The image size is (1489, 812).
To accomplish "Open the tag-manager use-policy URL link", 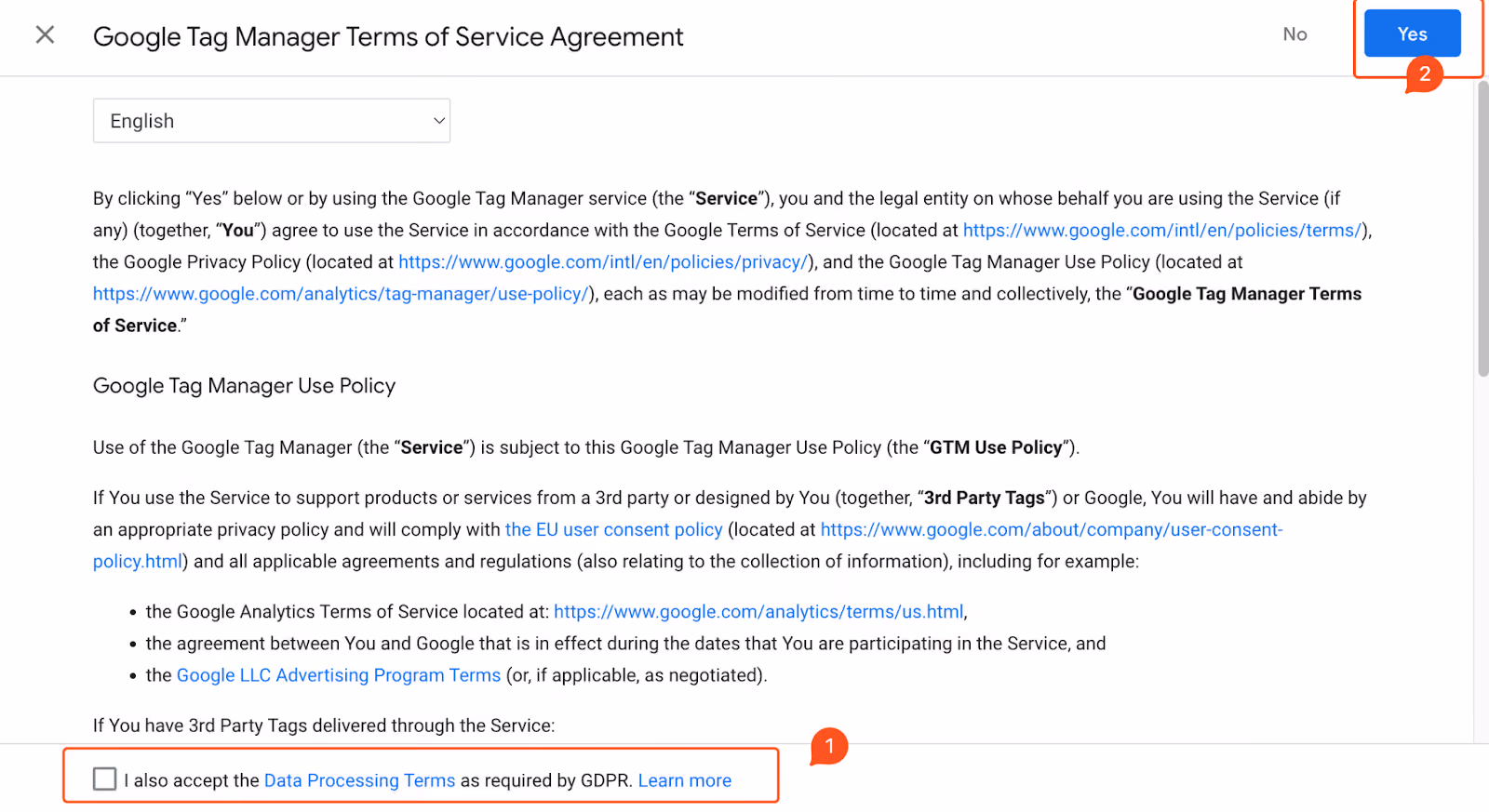I will click(341, 294).
